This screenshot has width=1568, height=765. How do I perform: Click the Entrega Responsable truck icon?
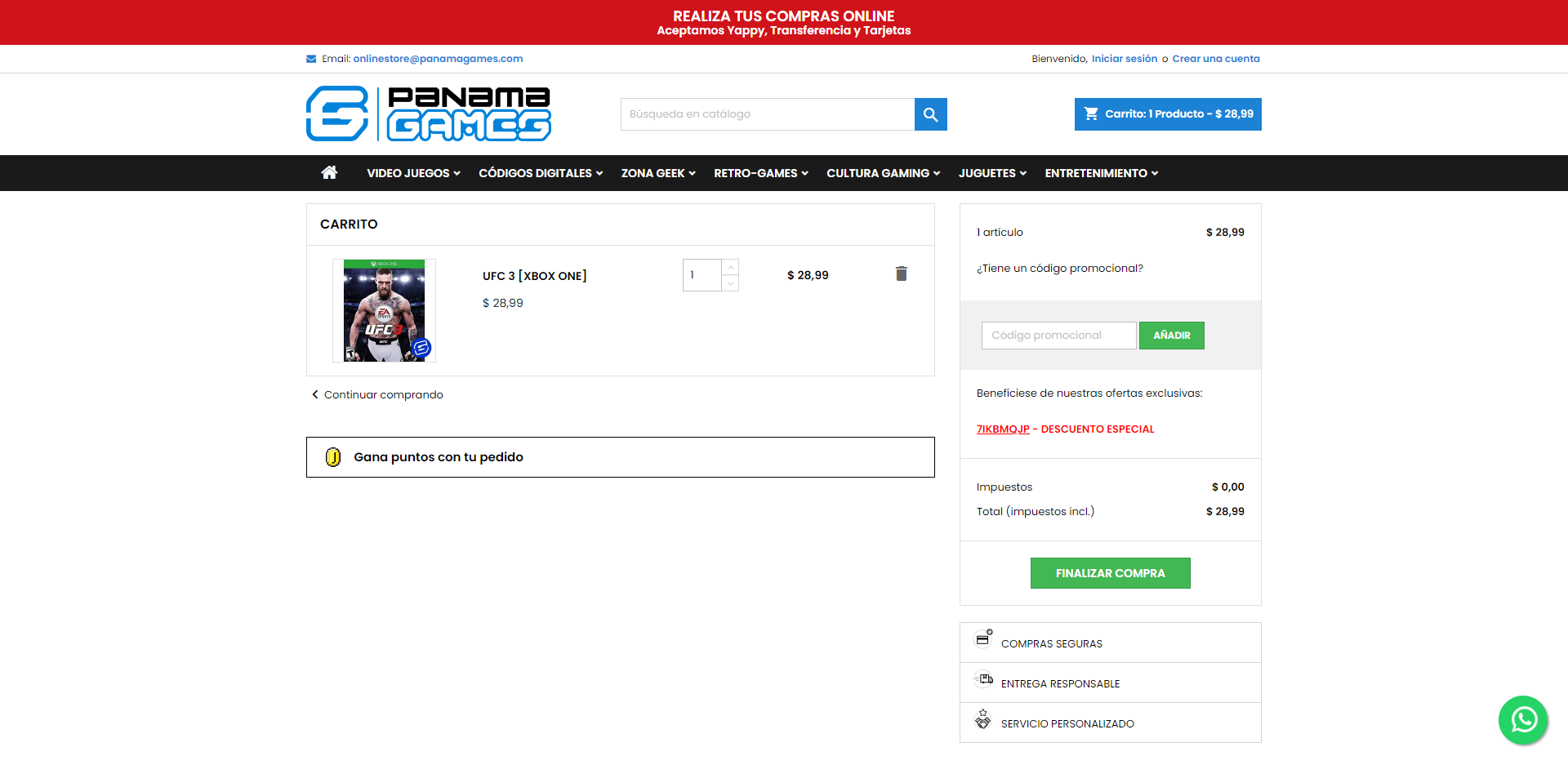983,679
